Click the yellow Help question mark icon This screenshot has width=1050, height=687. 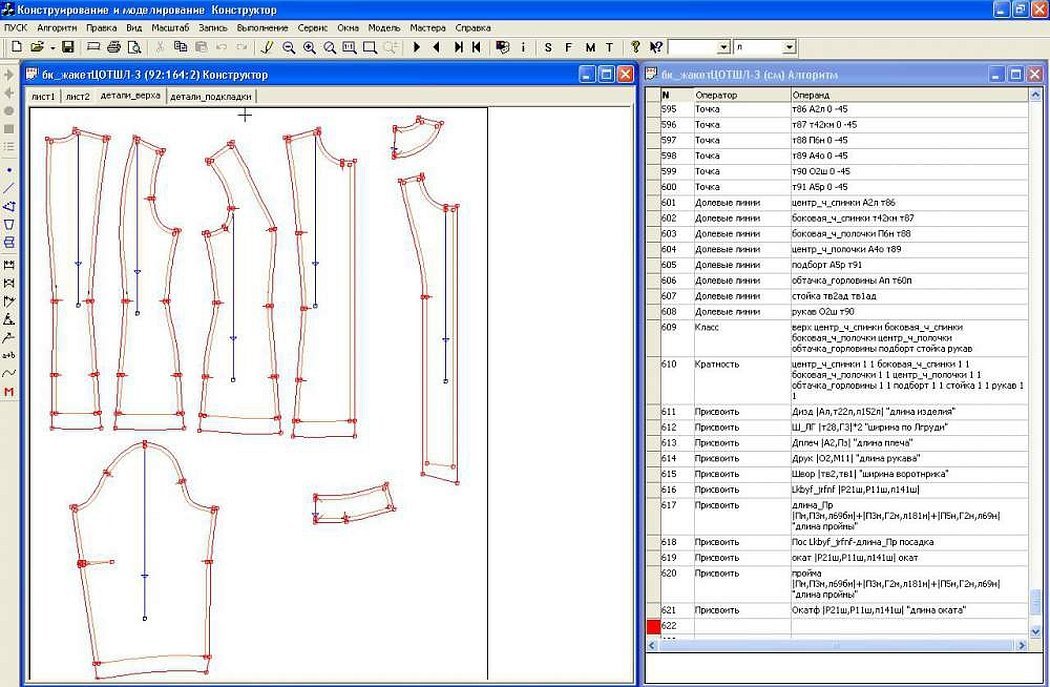[635, 47]
